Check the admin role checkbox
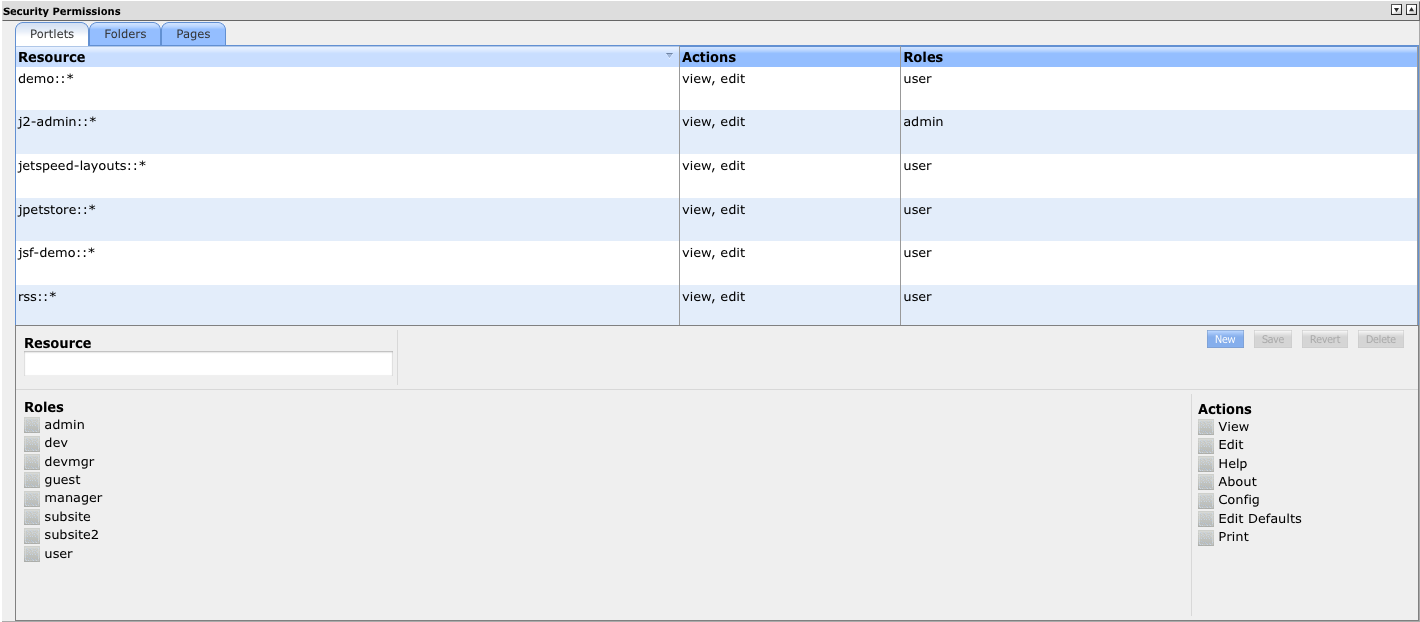The image size is (1420, 622). pos(32,425)
